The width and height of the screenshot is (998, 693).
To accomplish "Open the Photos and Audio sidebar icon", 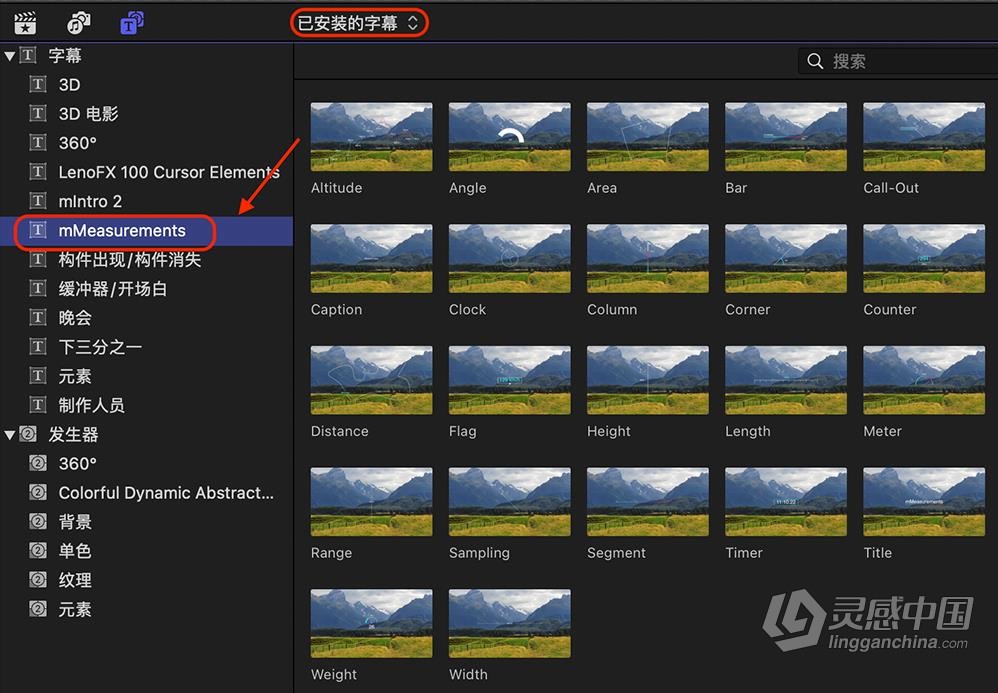I will click(78, 23).
